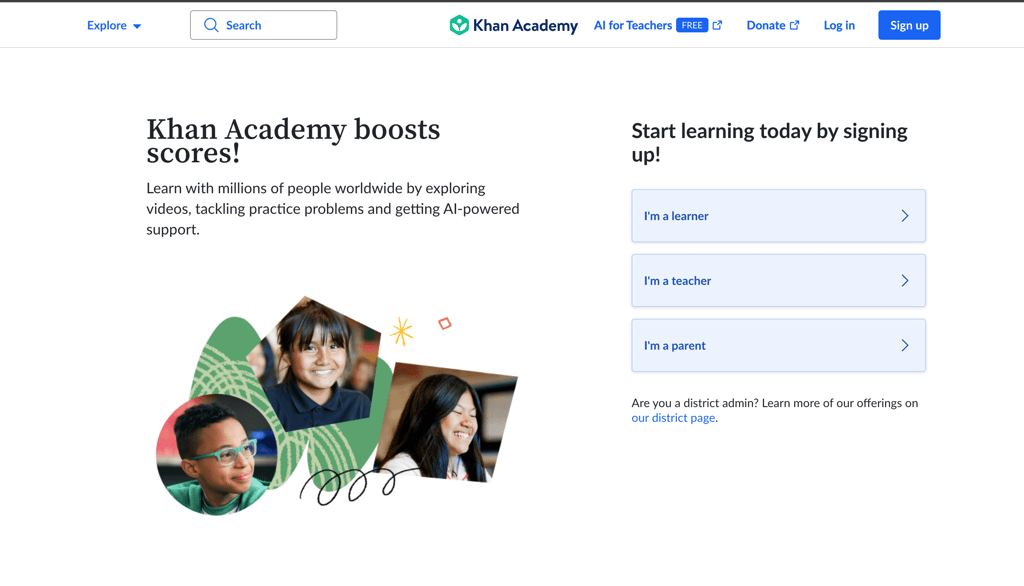The height and width of the screenshot is (586, 1024).
Task: Select the I'm a teacher option
Action: pyautogui.click(x=778, y=280)
